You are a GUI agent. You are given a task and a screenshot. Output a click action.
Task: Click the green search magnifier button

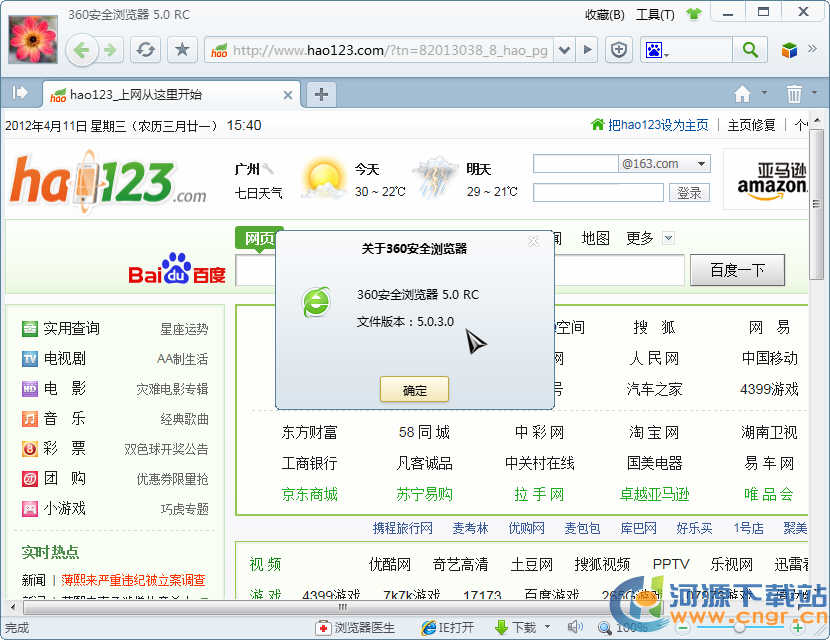coord(748,50)
